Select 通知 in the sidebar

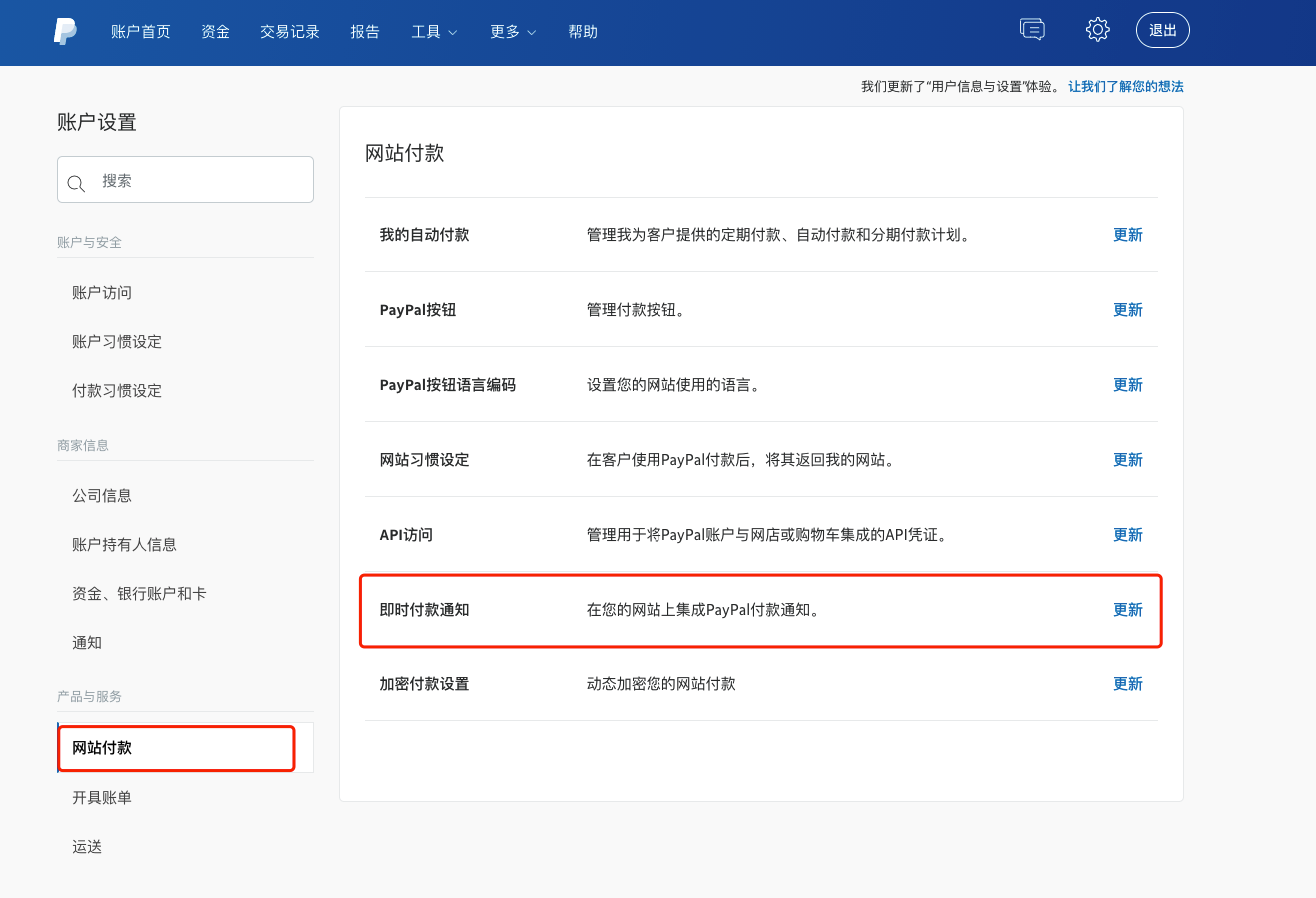[x=87, y=643]
